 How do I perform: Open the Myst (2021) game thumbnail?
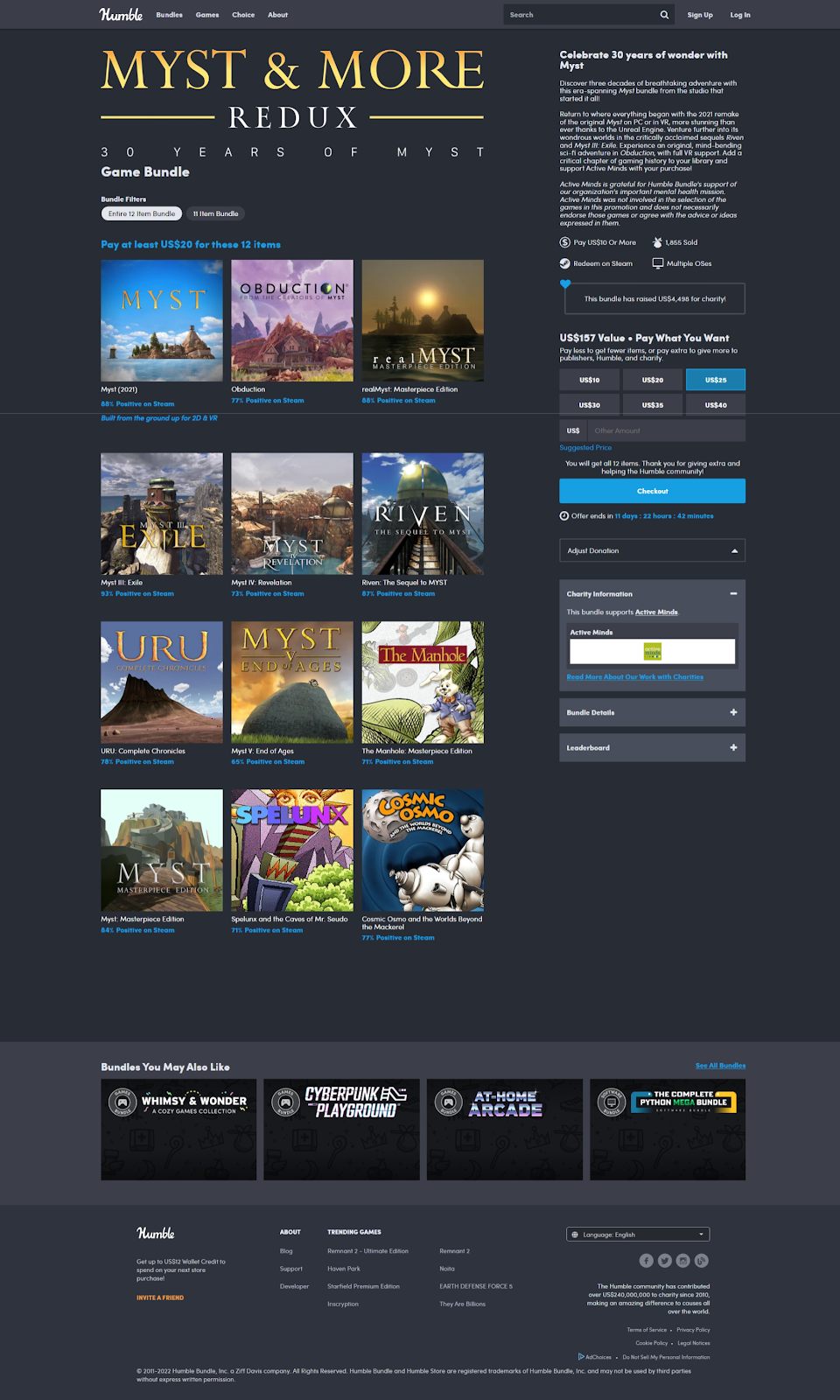(x=162, y=320)
